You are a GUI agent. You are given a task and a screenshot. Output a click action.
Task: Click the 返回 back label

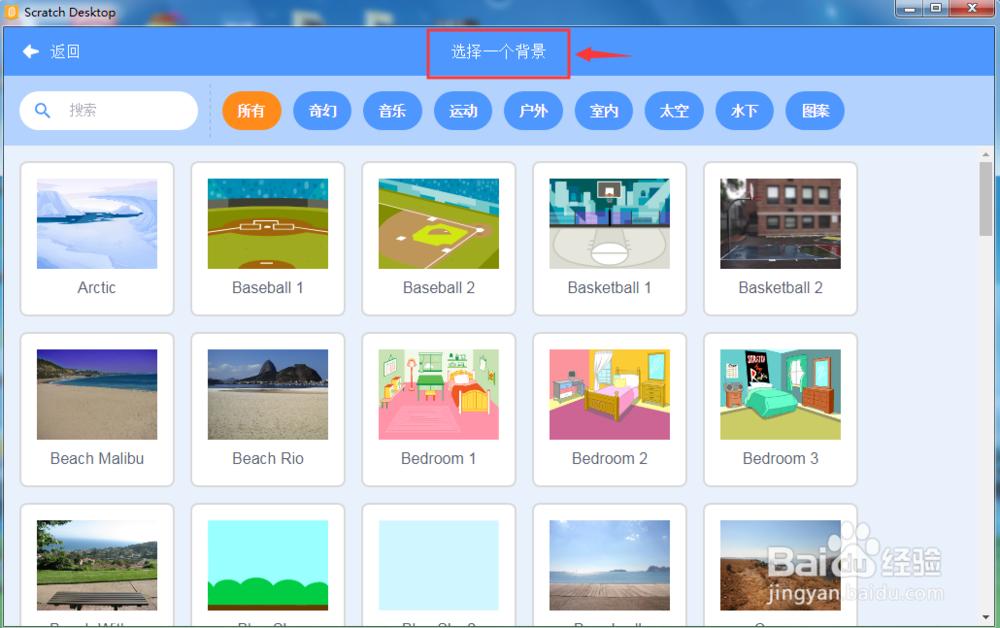click(65, 52)
